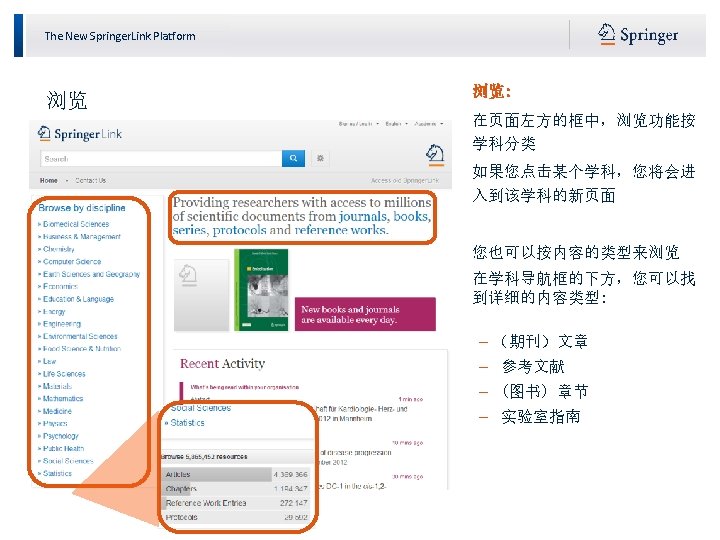The image size is (720, 540).
Task: Open the Academic edition dropdown
Action: click(x=428, y=124)
